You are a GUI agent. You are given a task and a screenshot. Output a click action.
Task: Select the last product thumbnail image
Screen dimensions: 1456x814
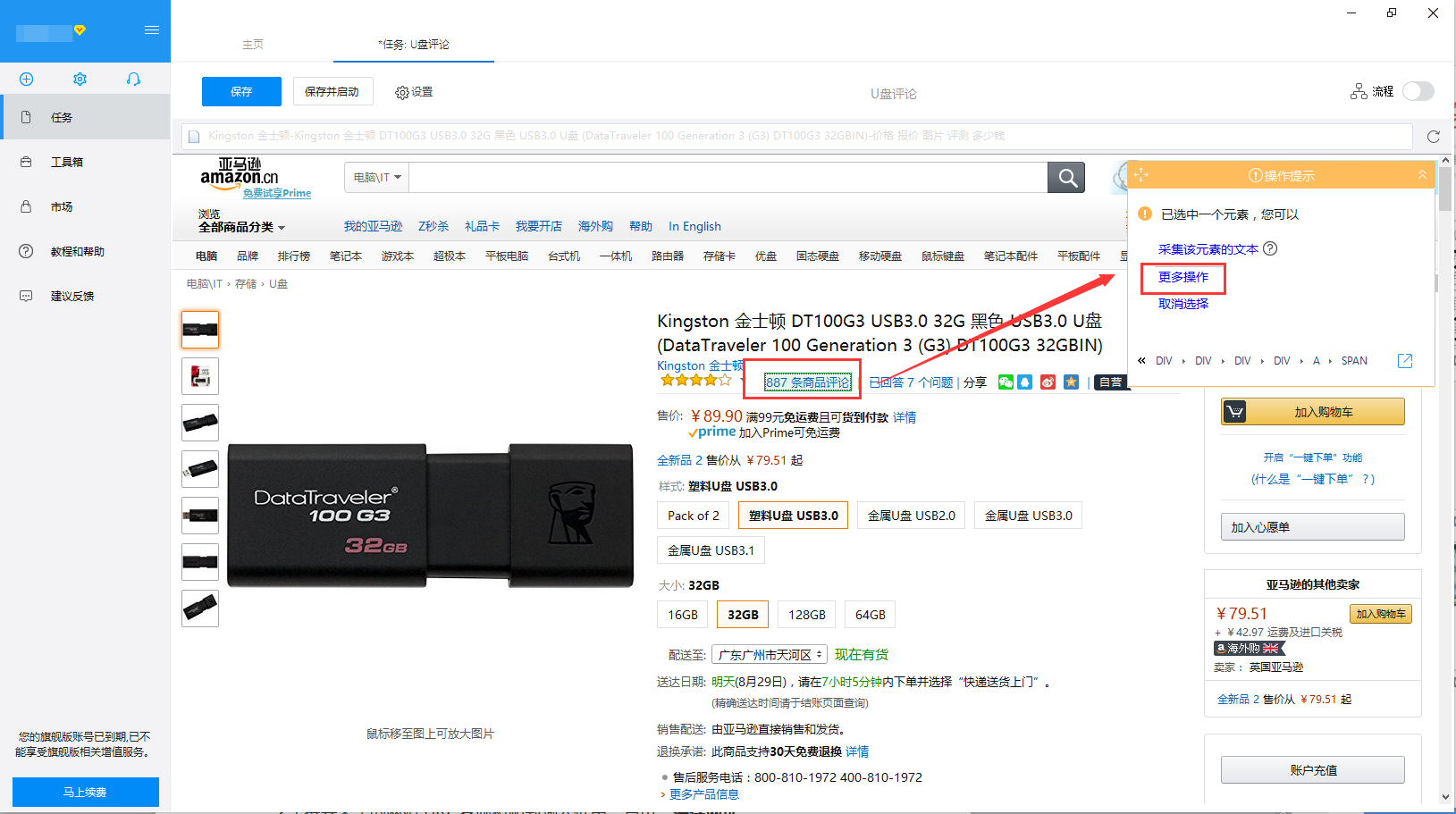[x=200, y=608]
